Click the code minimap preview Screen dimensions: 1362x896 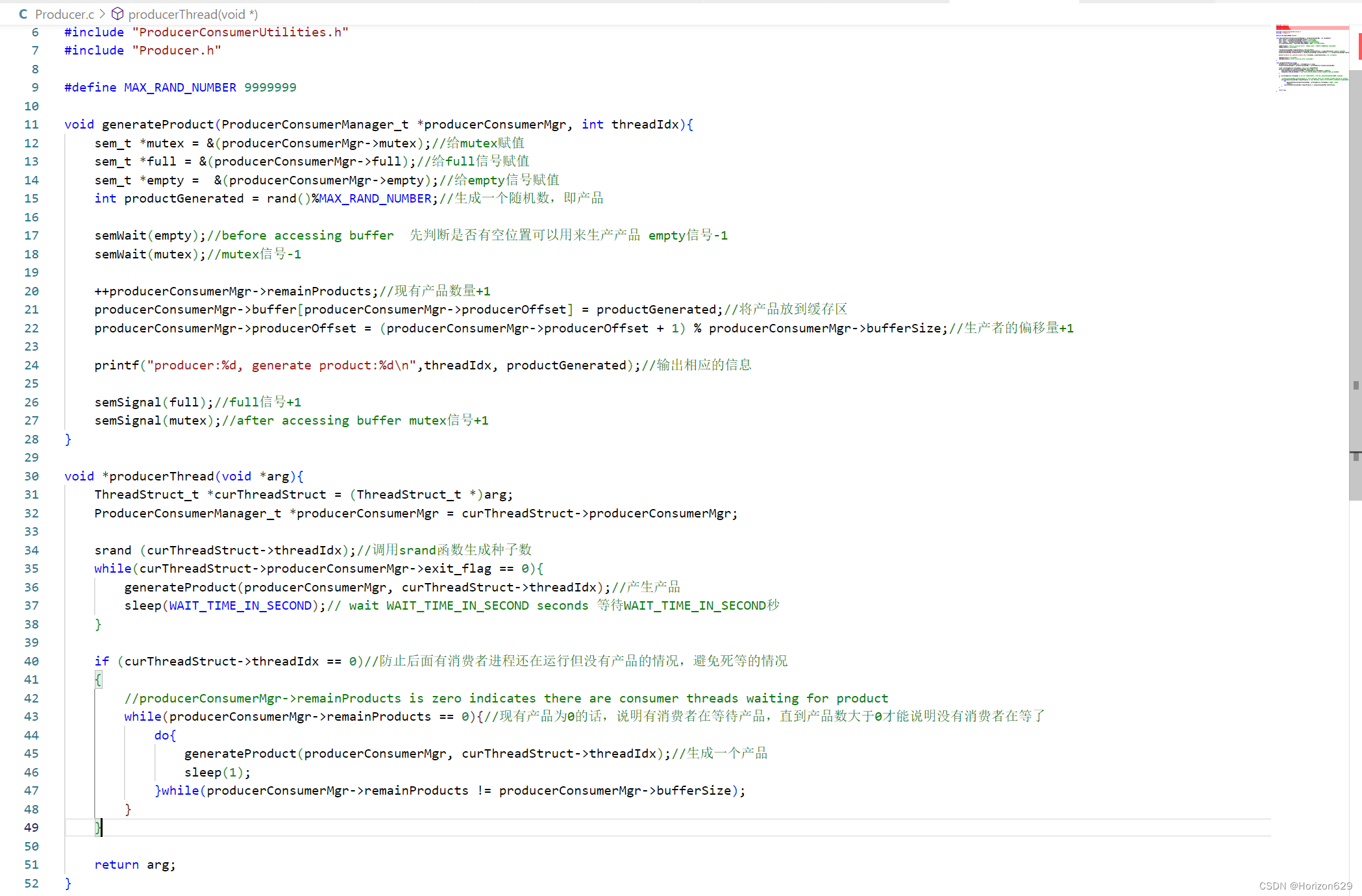1310,58
